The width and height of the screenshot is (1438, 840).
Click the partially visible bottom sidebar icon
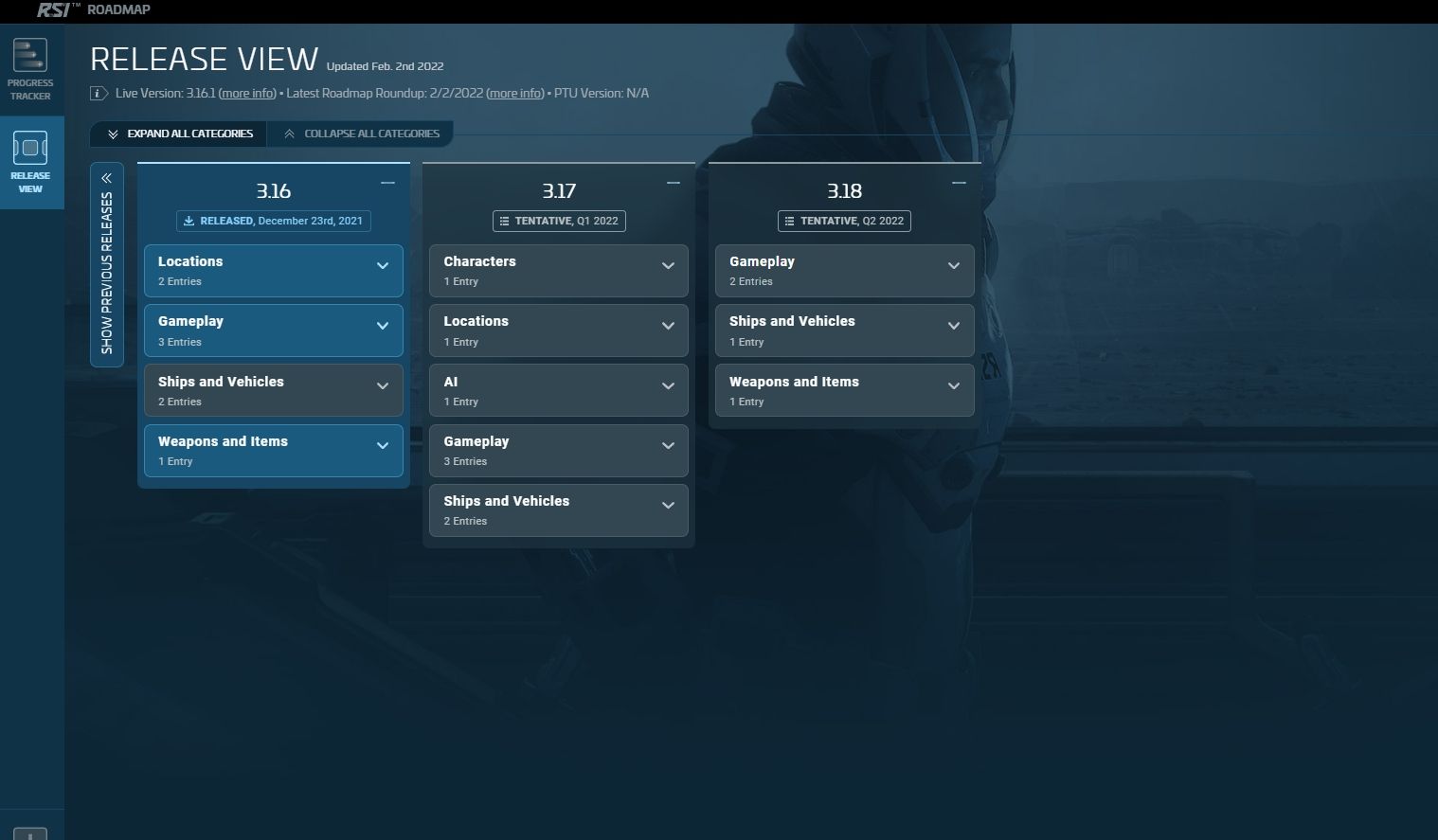tap(30, 833)
